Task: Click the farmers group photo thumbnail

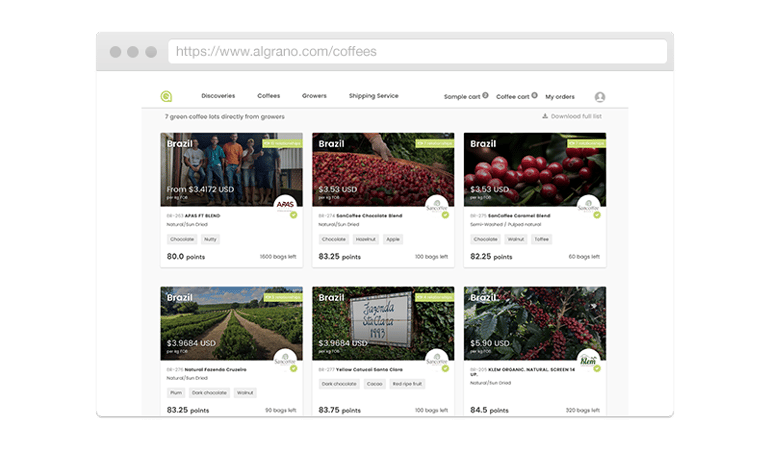Action: (x=231, y=170)
